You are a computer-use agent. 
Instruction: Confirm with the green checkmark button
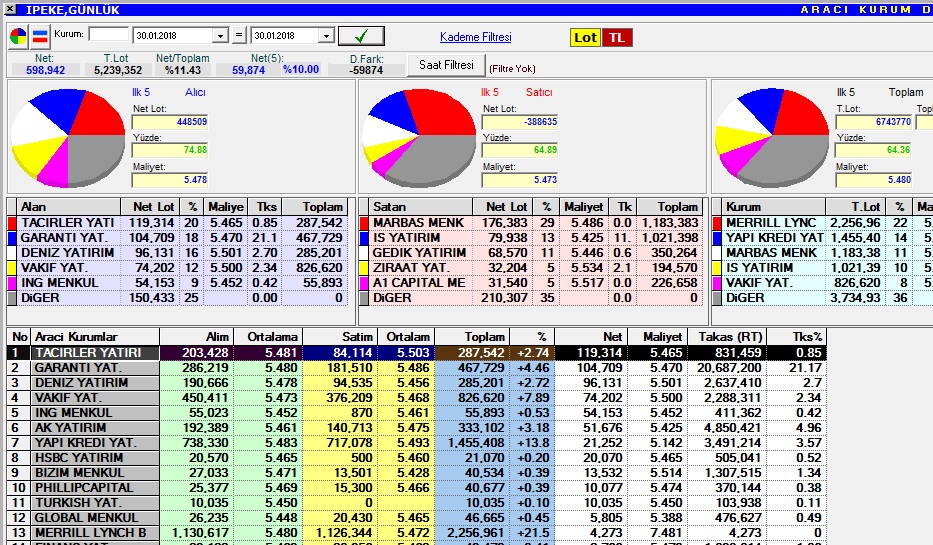pyautogui.click(x=361, y=36)
